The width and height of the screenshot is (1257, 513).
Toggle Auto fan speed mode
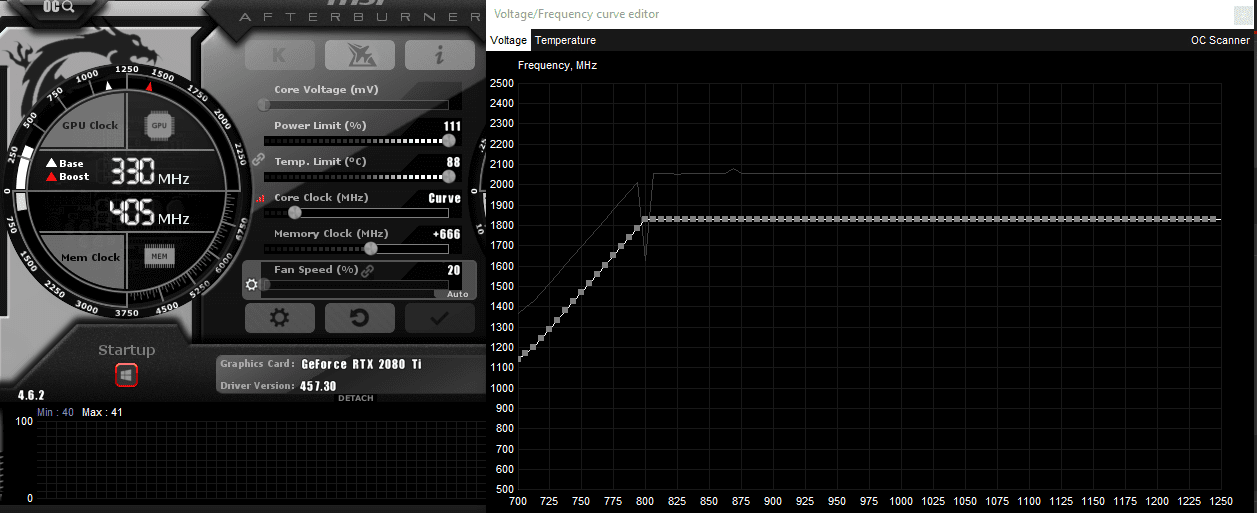pyautogui.click(x=456, y=294)
